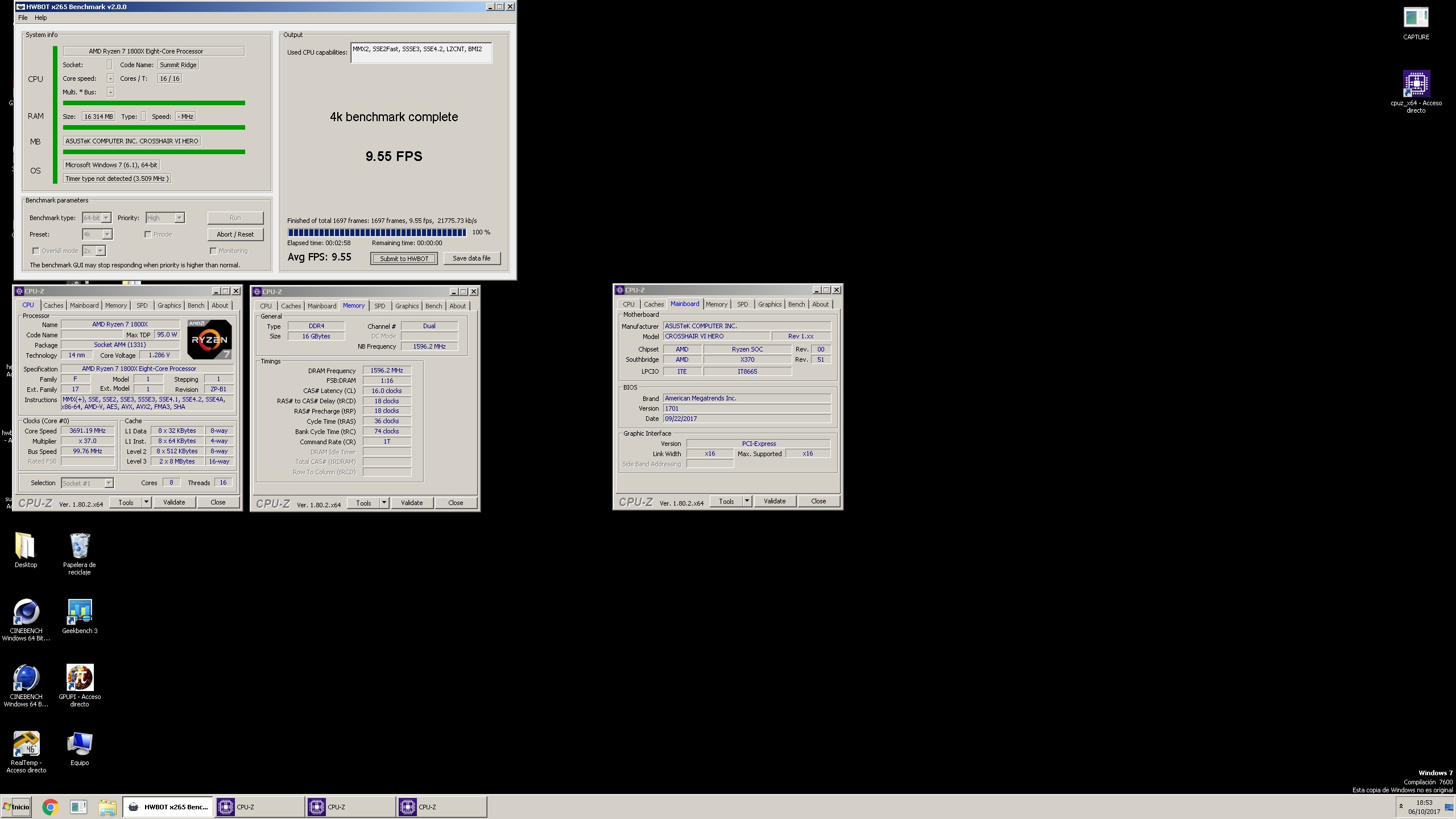
Task: Switch to Graphics tab in CPU-Z CPU window
Action: point(169,305)
